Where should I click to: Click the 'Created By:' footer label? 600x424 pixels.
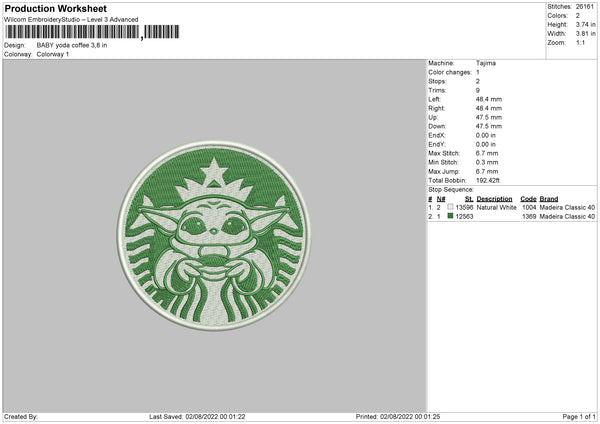(x=21, y=416)
